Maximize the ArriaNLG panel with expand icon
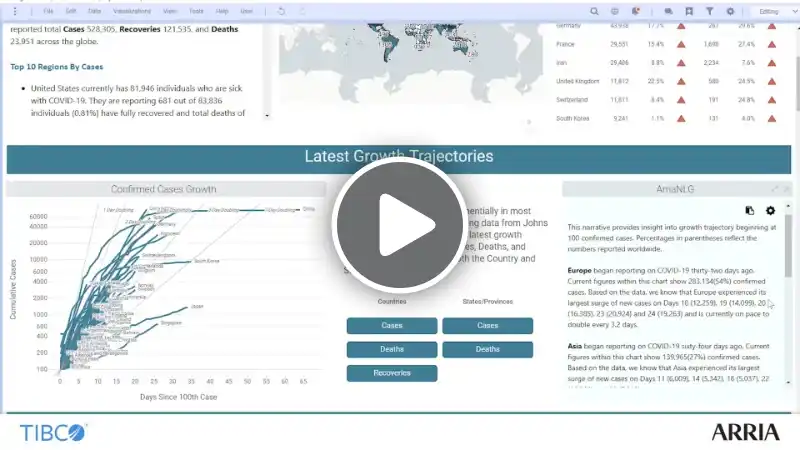Image resolution: width=800 pixels, height=450 pixels. 775,189
